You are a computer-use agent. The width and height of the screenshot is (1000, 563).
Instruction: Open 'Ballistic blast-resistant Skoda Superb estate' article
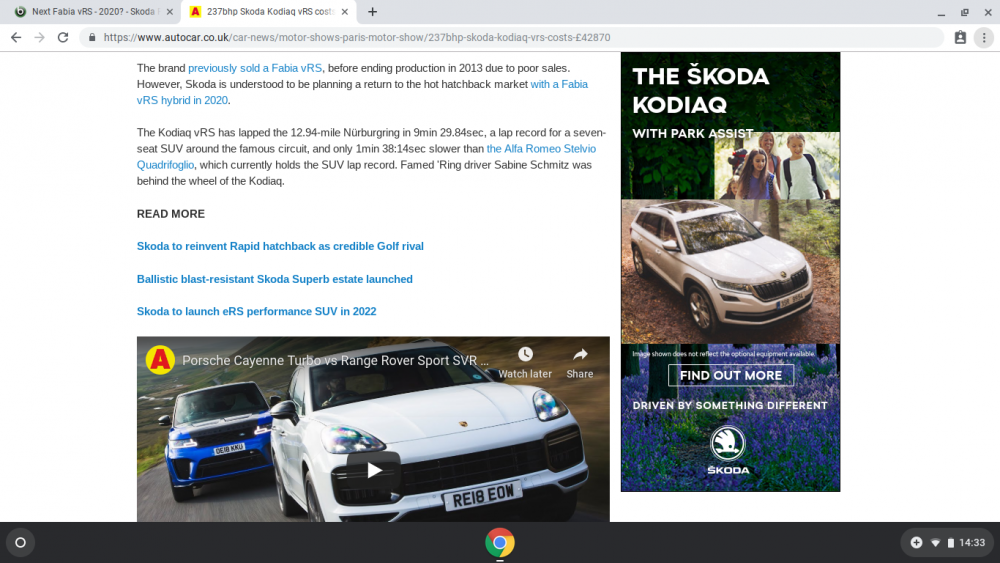[x=275, y=279]
